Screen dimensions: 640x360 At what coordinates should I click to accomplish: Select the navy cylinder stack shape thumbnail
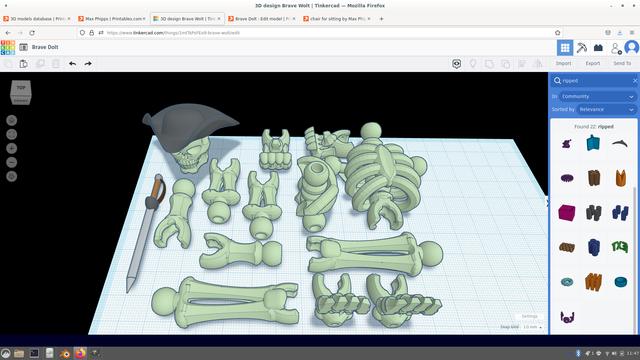point(593,247)
